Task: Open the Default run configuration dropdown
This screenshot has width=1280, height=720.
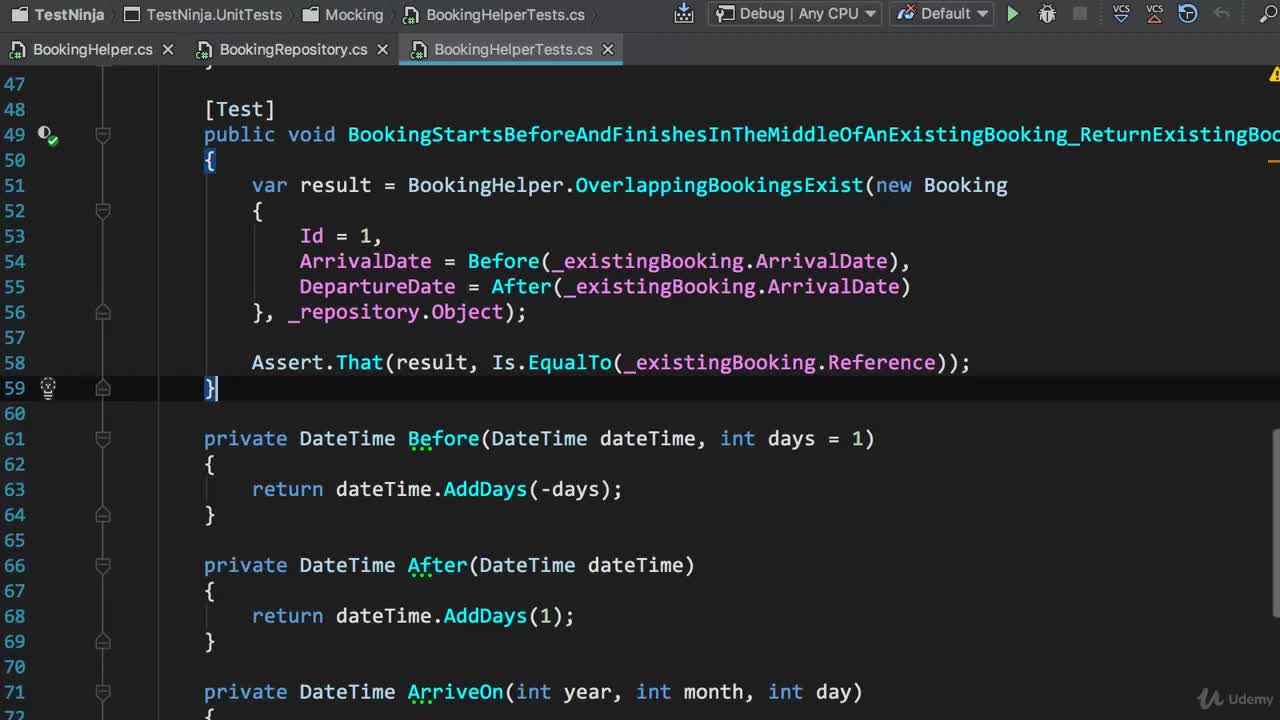Action: click(x=942, y=14)
